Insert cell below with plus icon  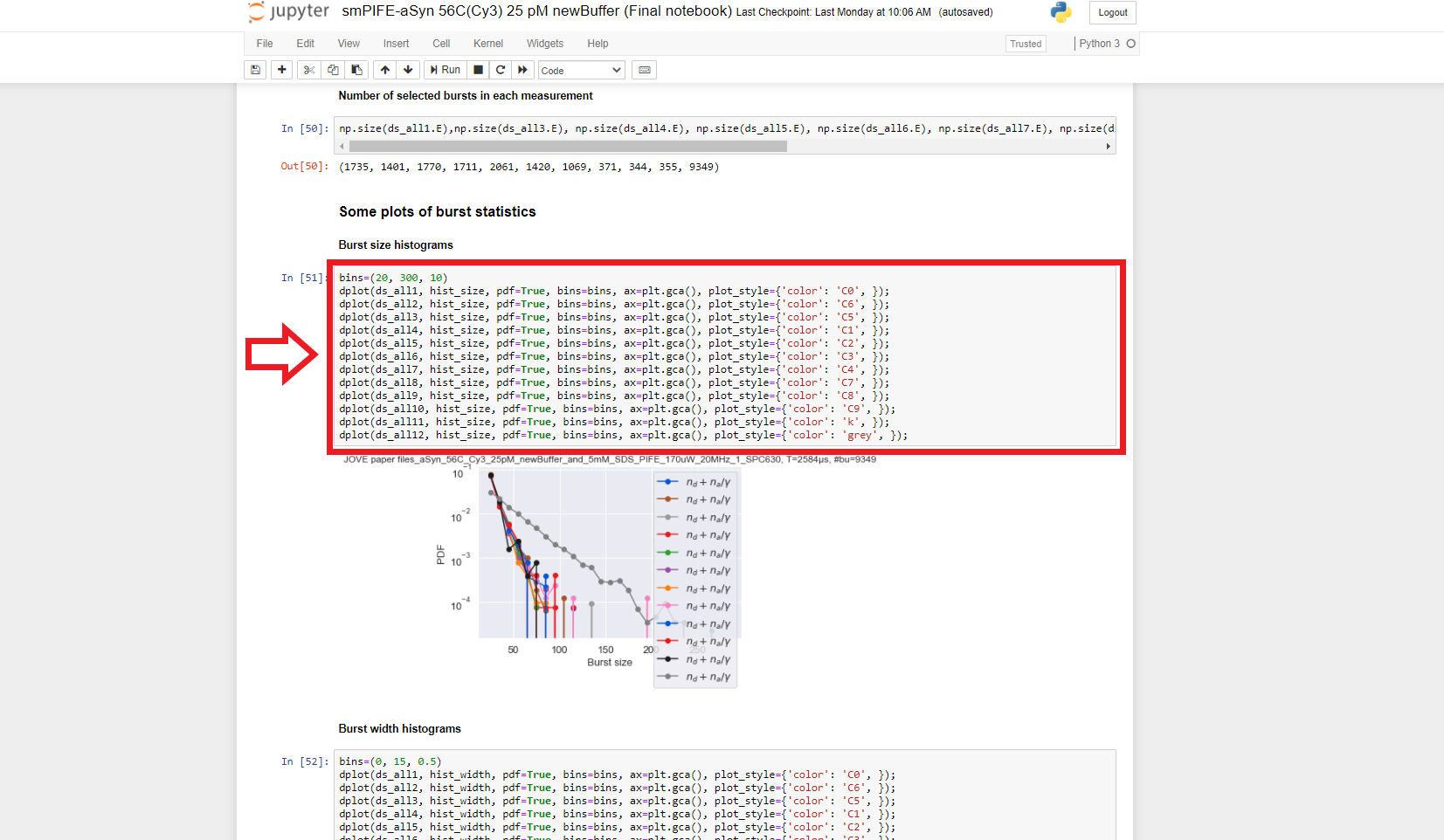281,70
